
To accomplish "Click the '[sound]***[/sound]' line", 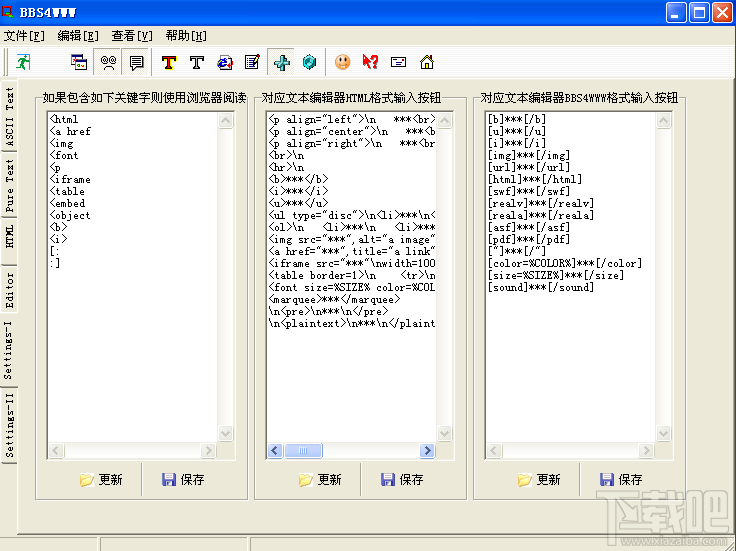I will 541,287.
